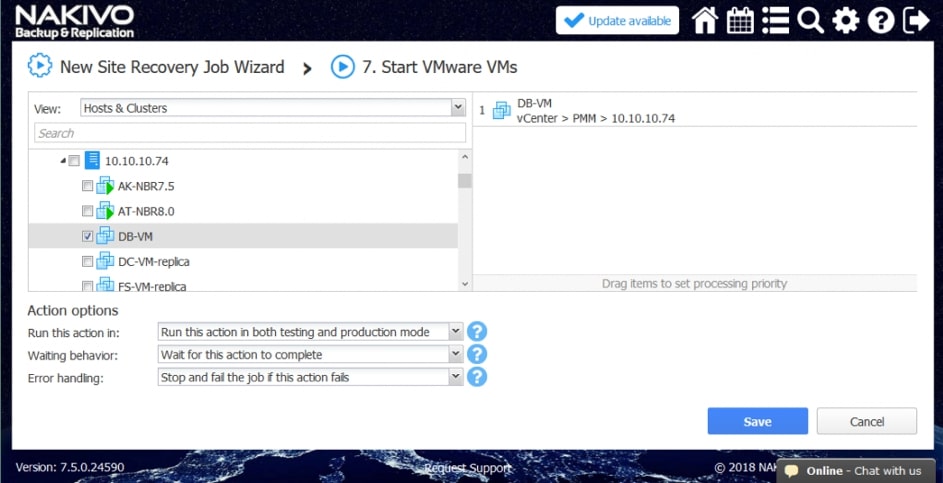Open settings gear icon
Viewport: 943px width, 483px height.
846,20
